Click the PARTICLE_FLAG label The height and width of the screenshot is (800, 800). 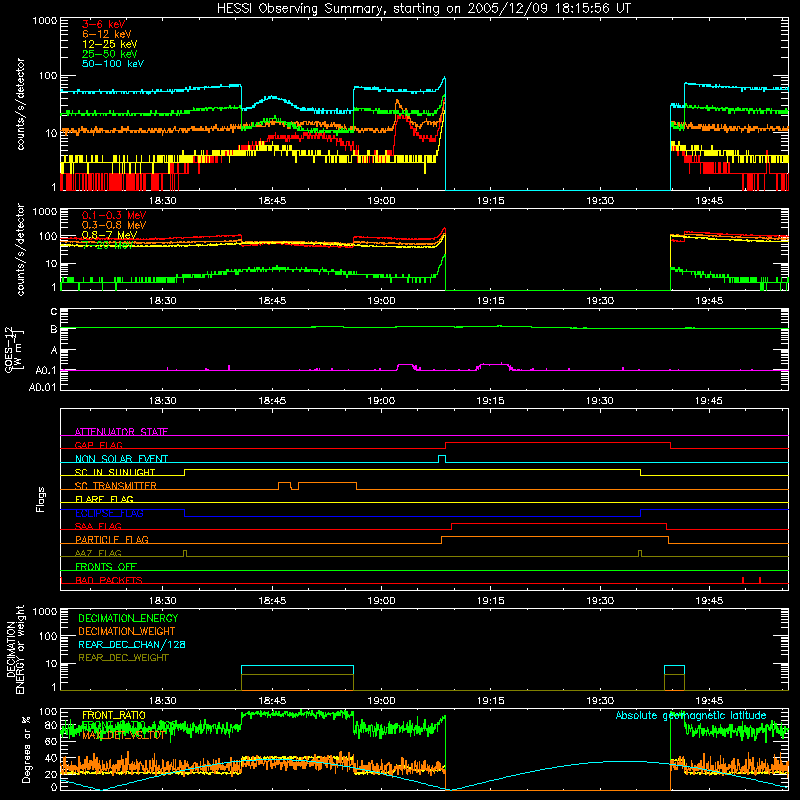pyautogui.click(x=112, y=539)
